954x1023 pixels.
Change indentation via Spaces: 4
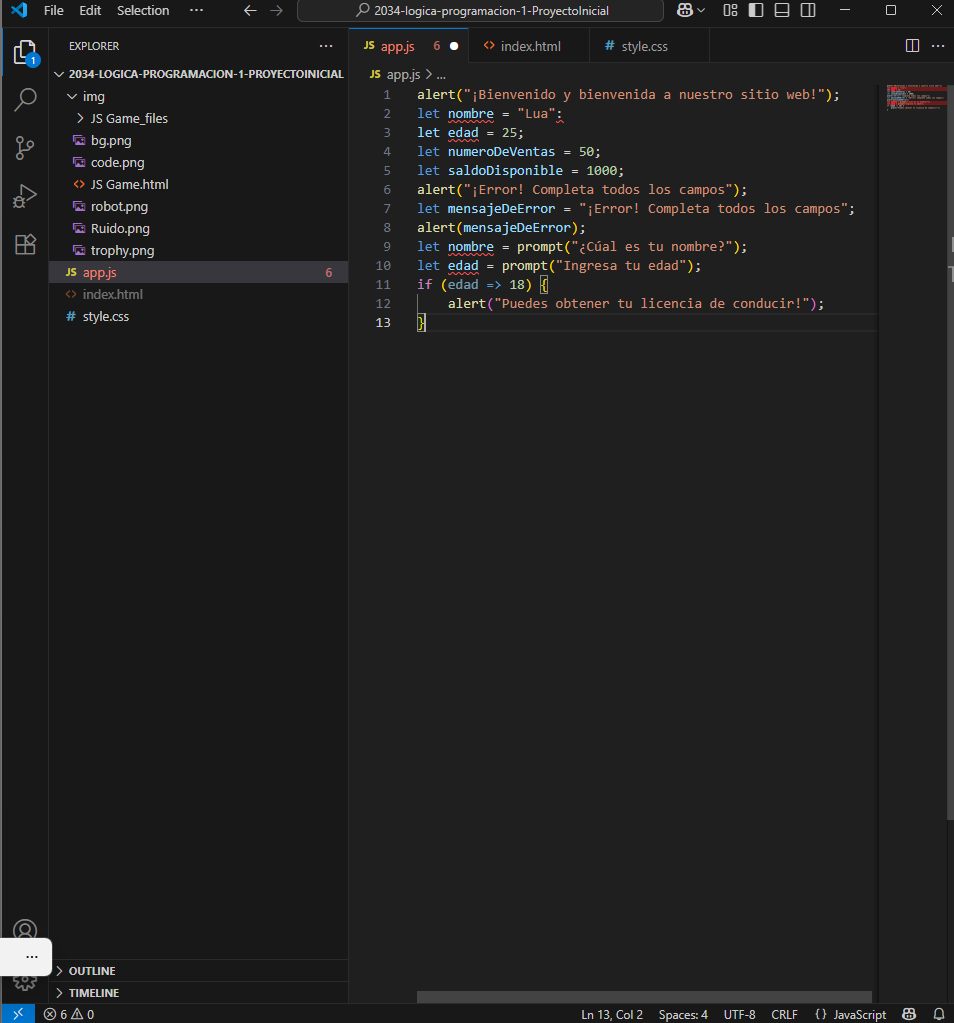pos(683,1015)
